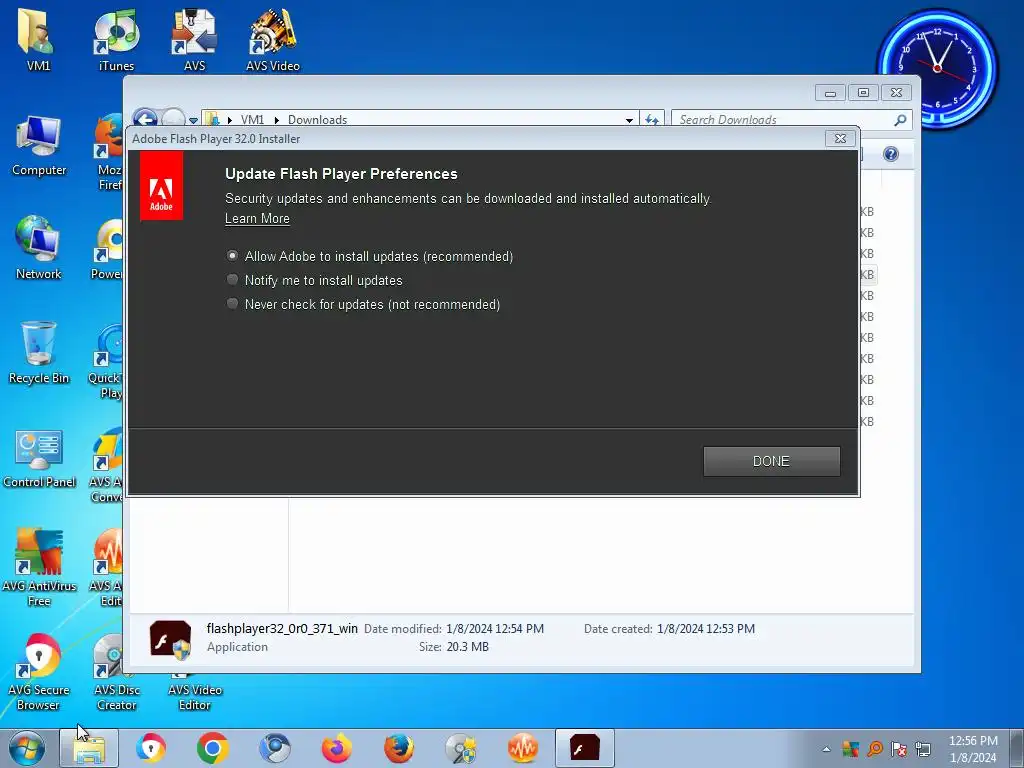Show hidden system tray icons
Viewport: 1024px width, 768px height.
826,749
